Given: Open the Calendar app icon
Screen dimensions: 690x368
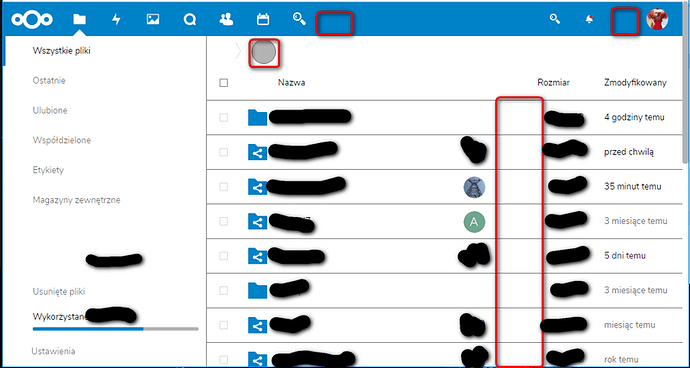Looking at the screenshot, I should coord(263,19).
